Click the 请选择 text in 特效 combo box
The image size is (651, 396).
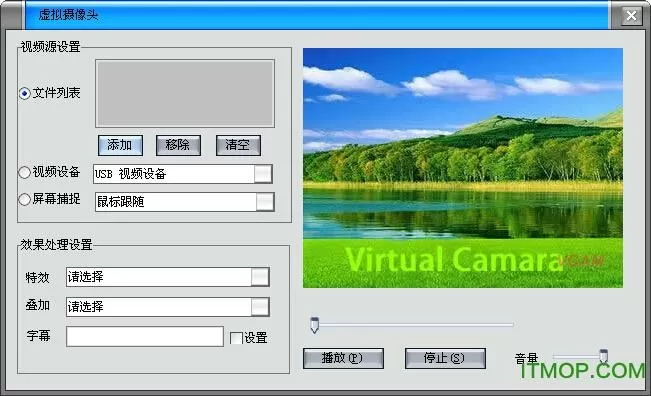pos(86,277)
